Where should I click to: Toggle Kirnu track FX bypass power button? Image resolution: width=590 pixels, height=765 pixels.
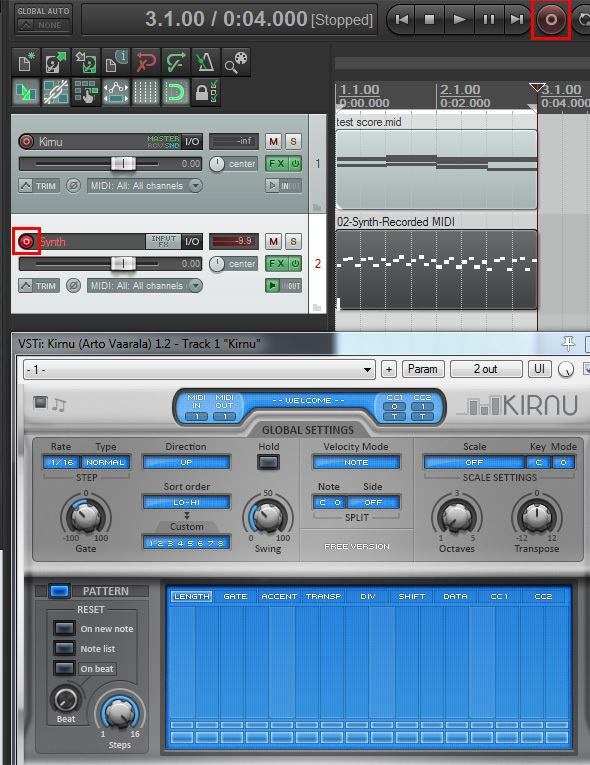pyautogui.click(x=295, y=164)
